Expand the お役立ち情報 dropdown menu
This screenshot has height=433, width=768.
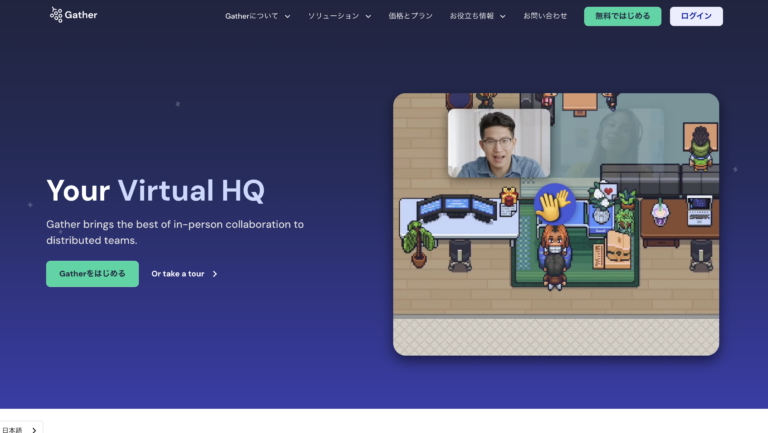[478, 16]
